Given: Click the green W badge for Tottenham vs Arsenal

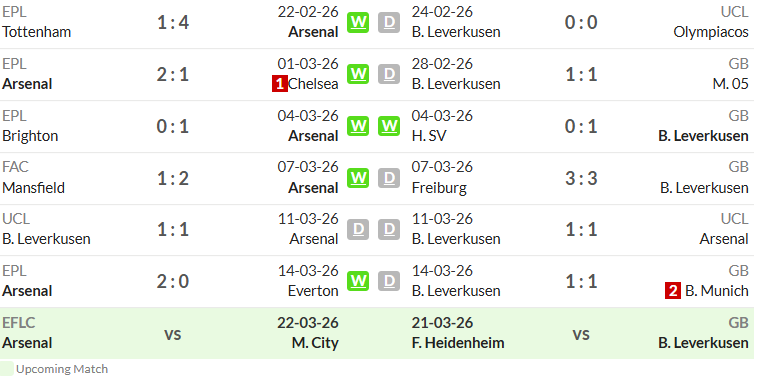Looking at the screenshot, I should (358, 22).
